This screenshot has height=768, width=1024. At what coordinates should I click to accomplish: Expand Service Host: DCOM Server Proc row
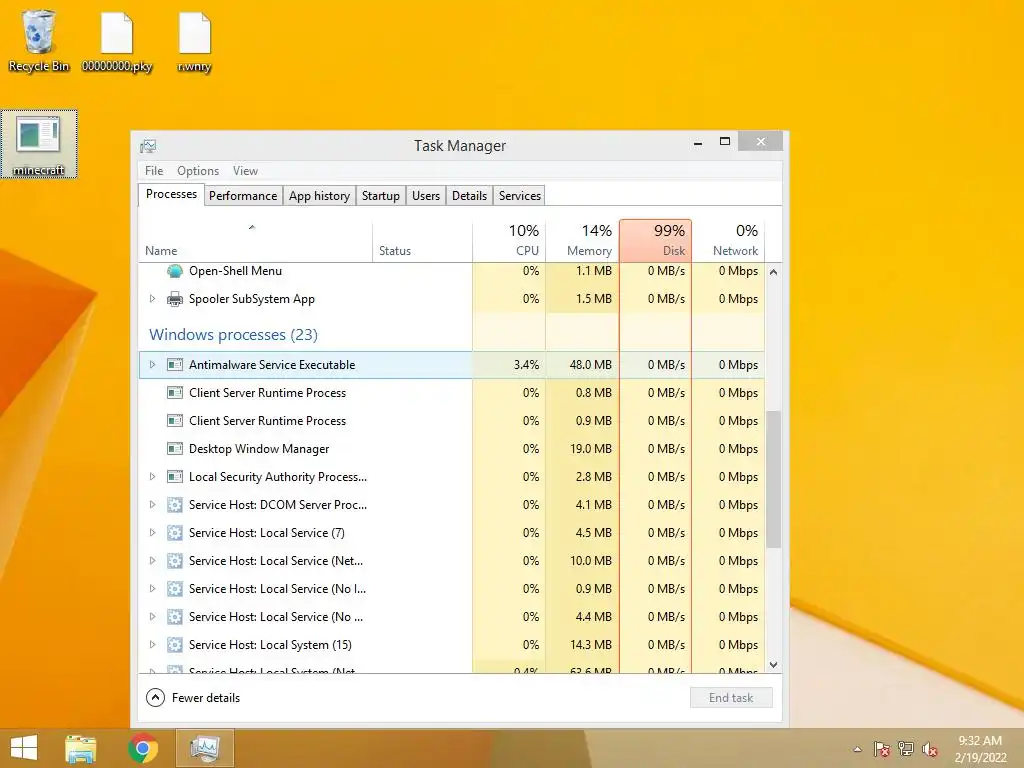[152, 505]
